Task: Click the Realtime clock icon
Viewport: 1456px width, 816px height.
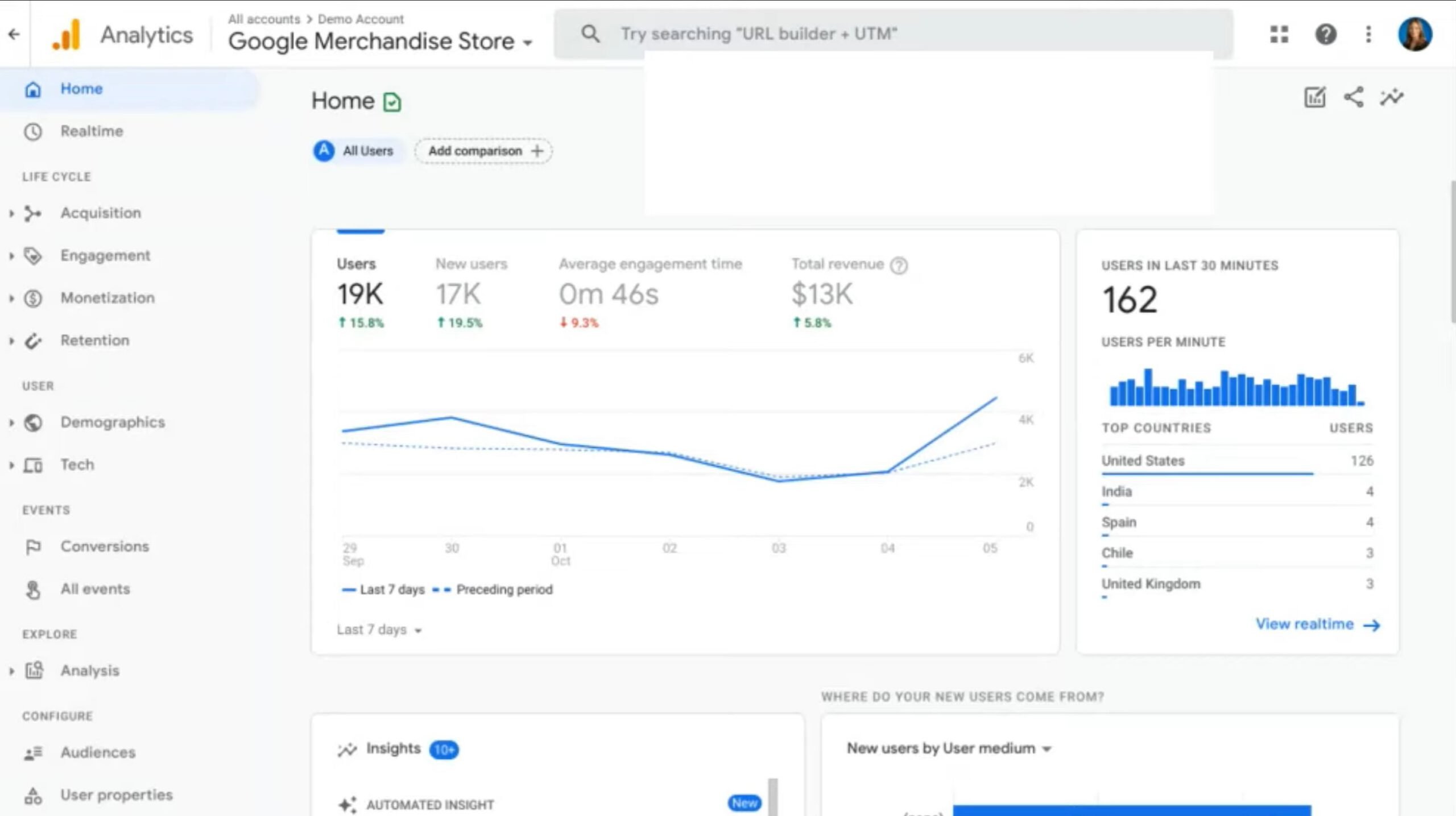Action: tap(33, 131)
